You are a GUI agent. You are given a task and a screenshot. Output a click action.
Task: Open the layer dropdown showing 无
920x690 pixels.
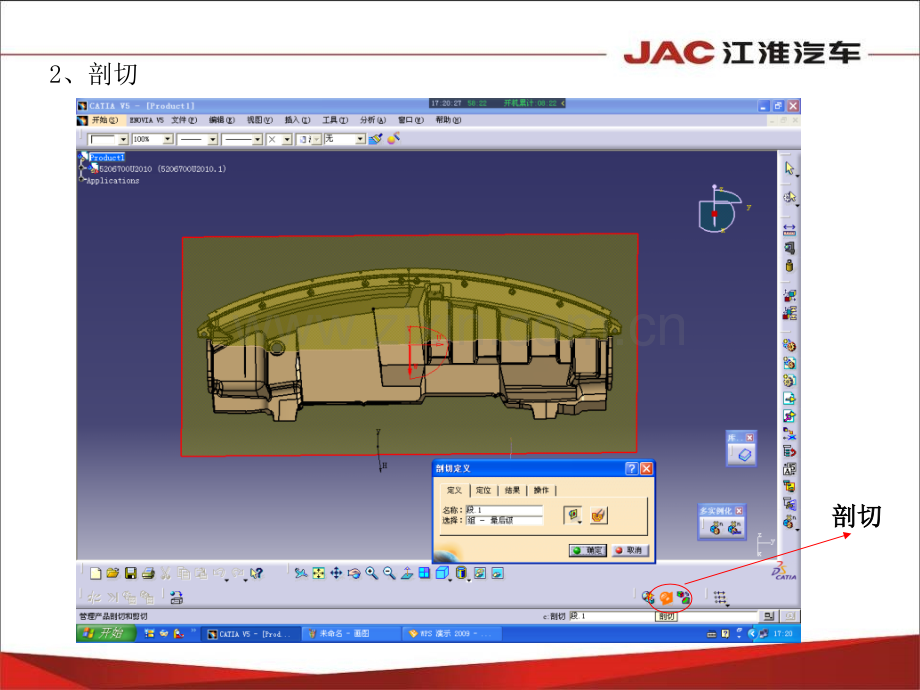coord(359,140)
